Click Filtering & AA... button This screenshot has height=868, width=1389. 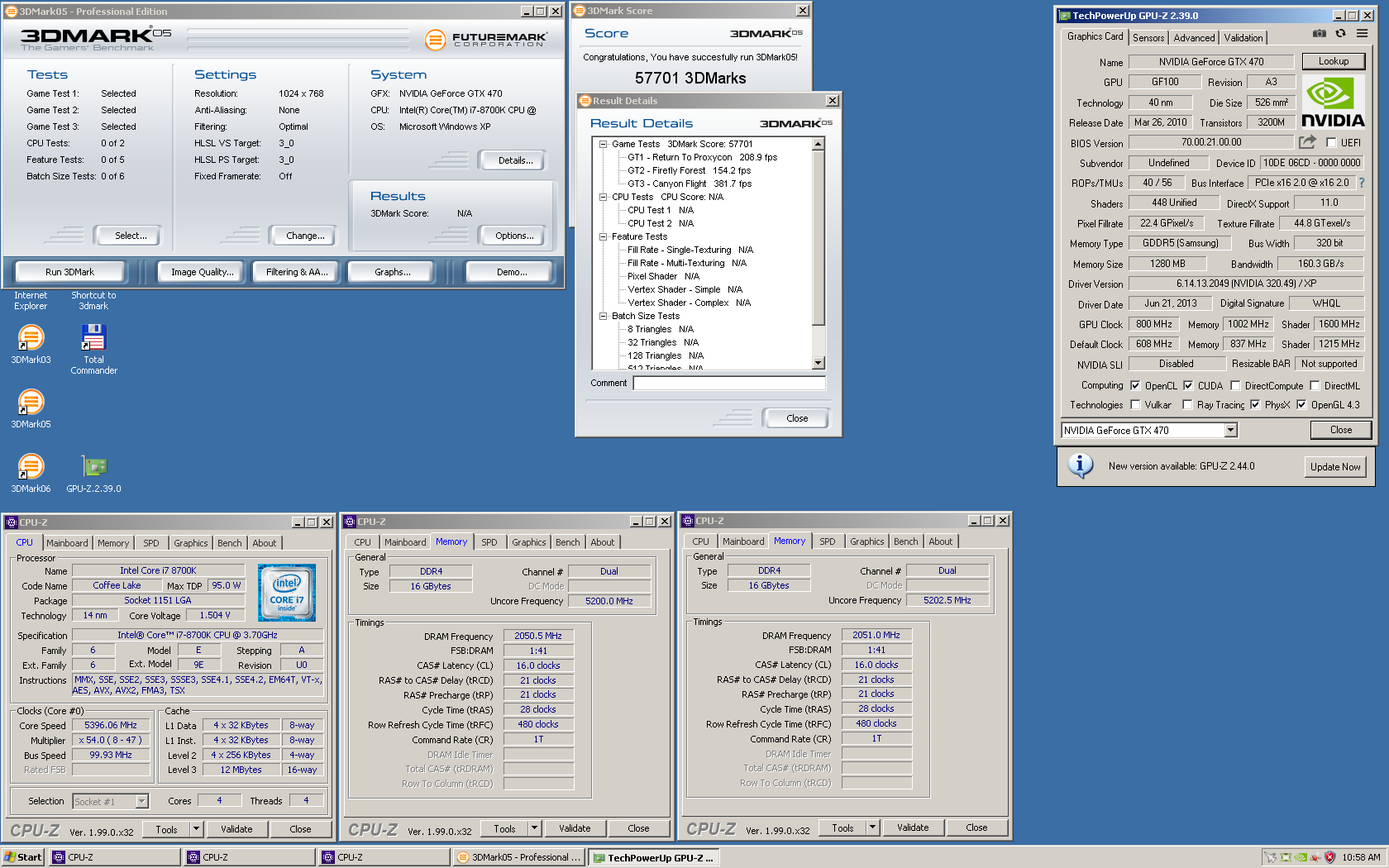pos(296,272)
